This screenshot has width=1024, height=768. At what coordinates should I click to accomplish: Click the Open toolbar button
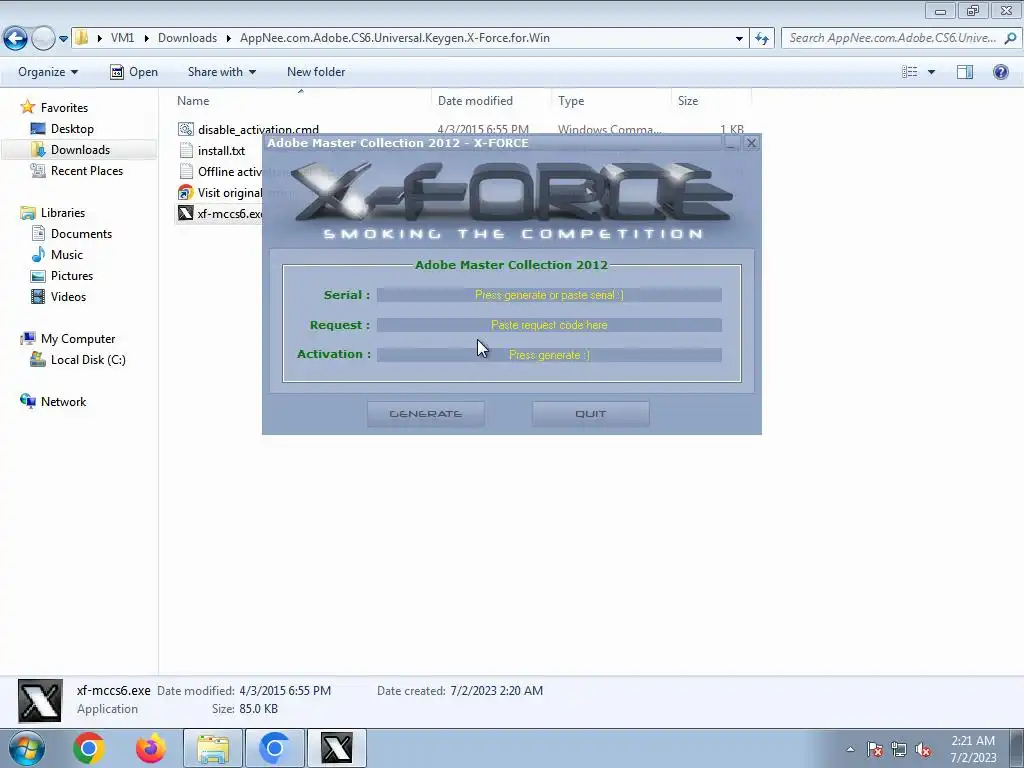point(134,72)
